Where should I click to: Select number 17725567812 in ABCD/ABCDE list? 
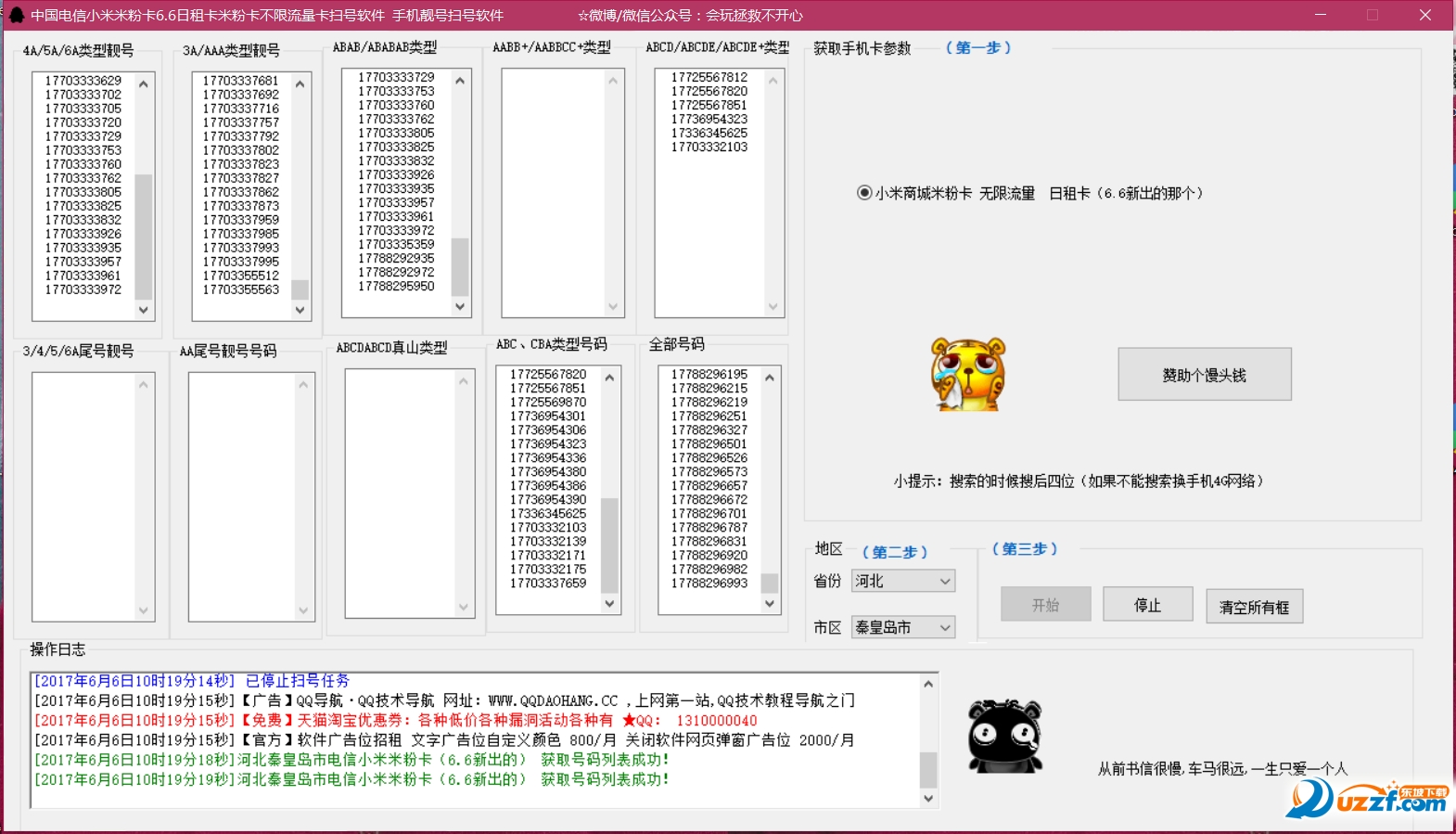[x=709, y=77]
